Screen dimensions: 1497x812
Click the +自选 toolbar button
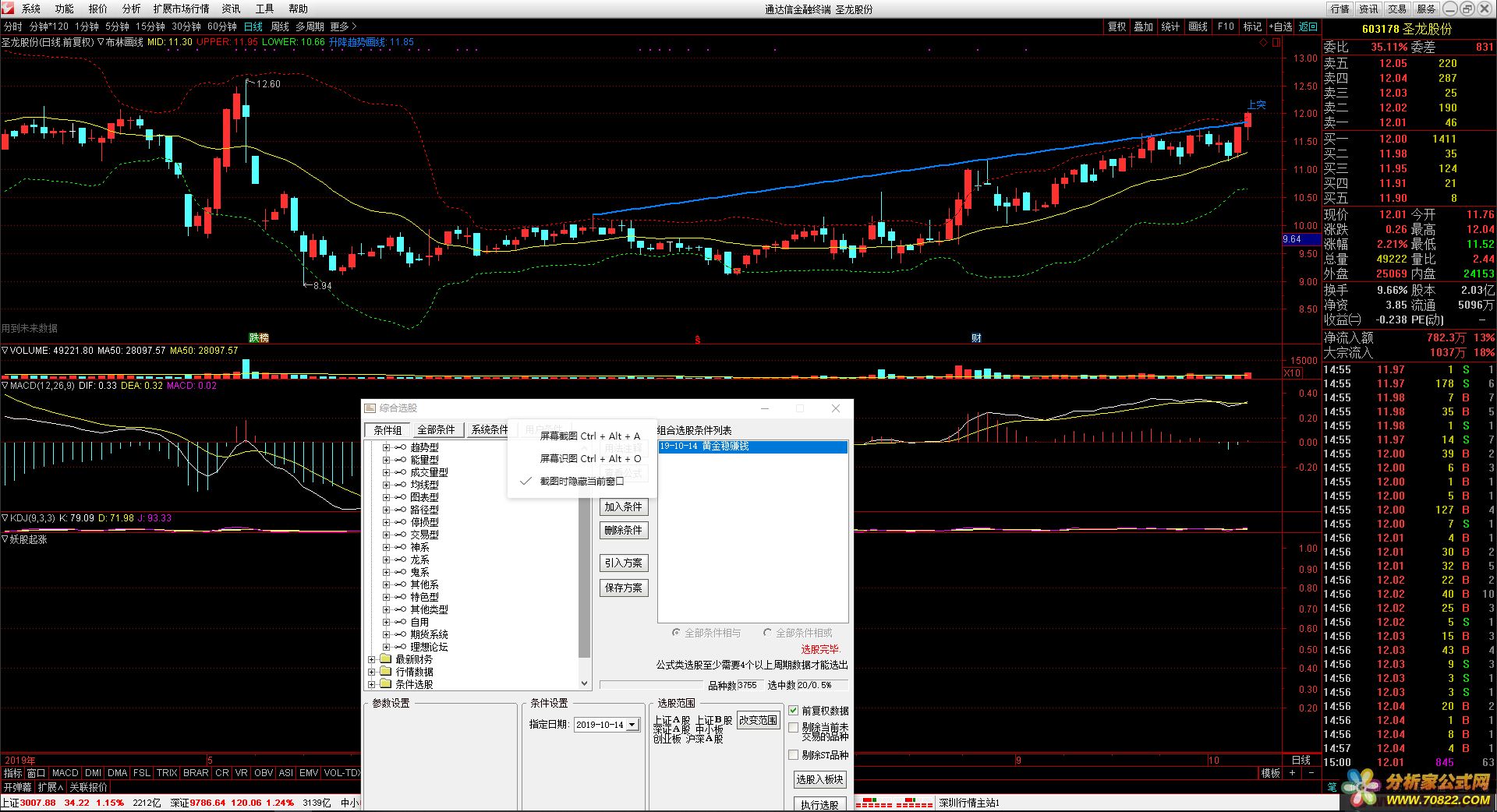click(x=1280, y=26)
